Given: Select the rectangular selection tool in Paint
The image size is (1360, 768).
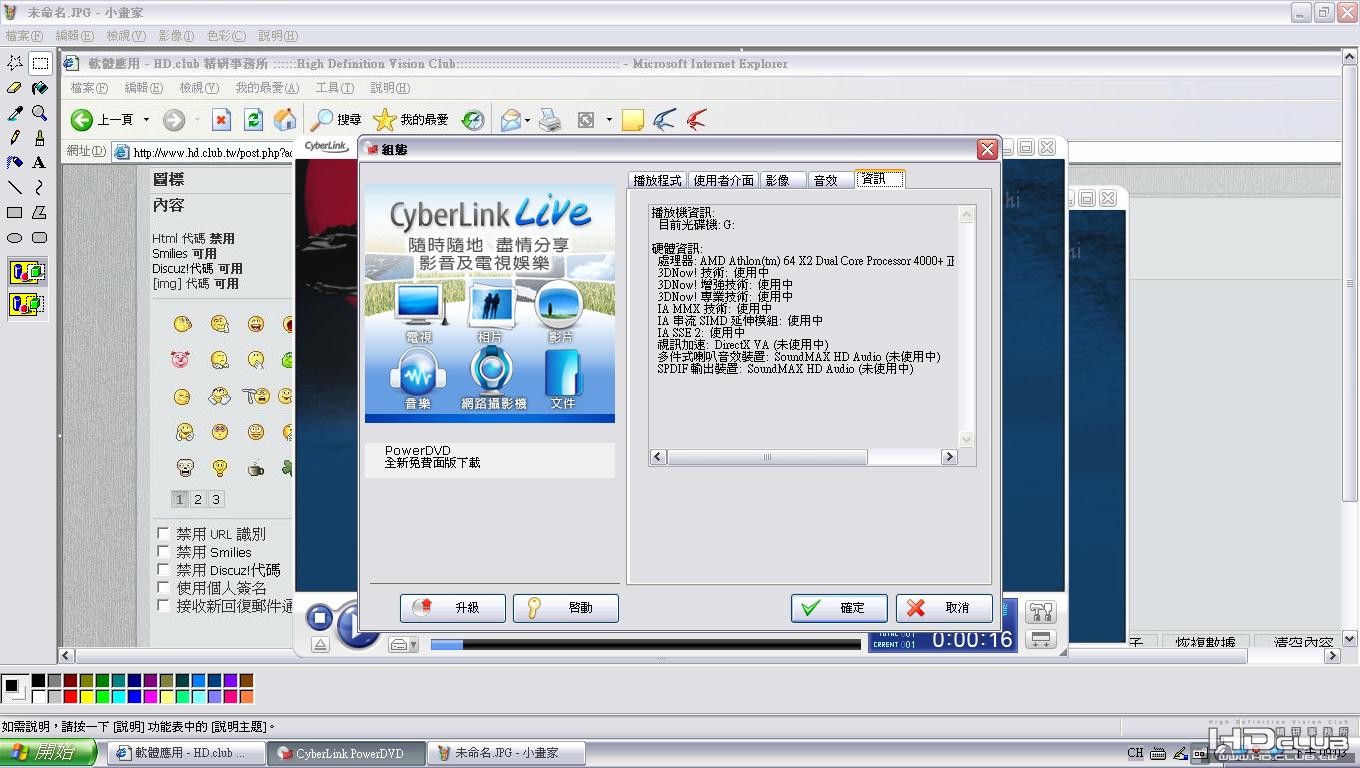Looking at the screenshot, I should pos(40,63).
